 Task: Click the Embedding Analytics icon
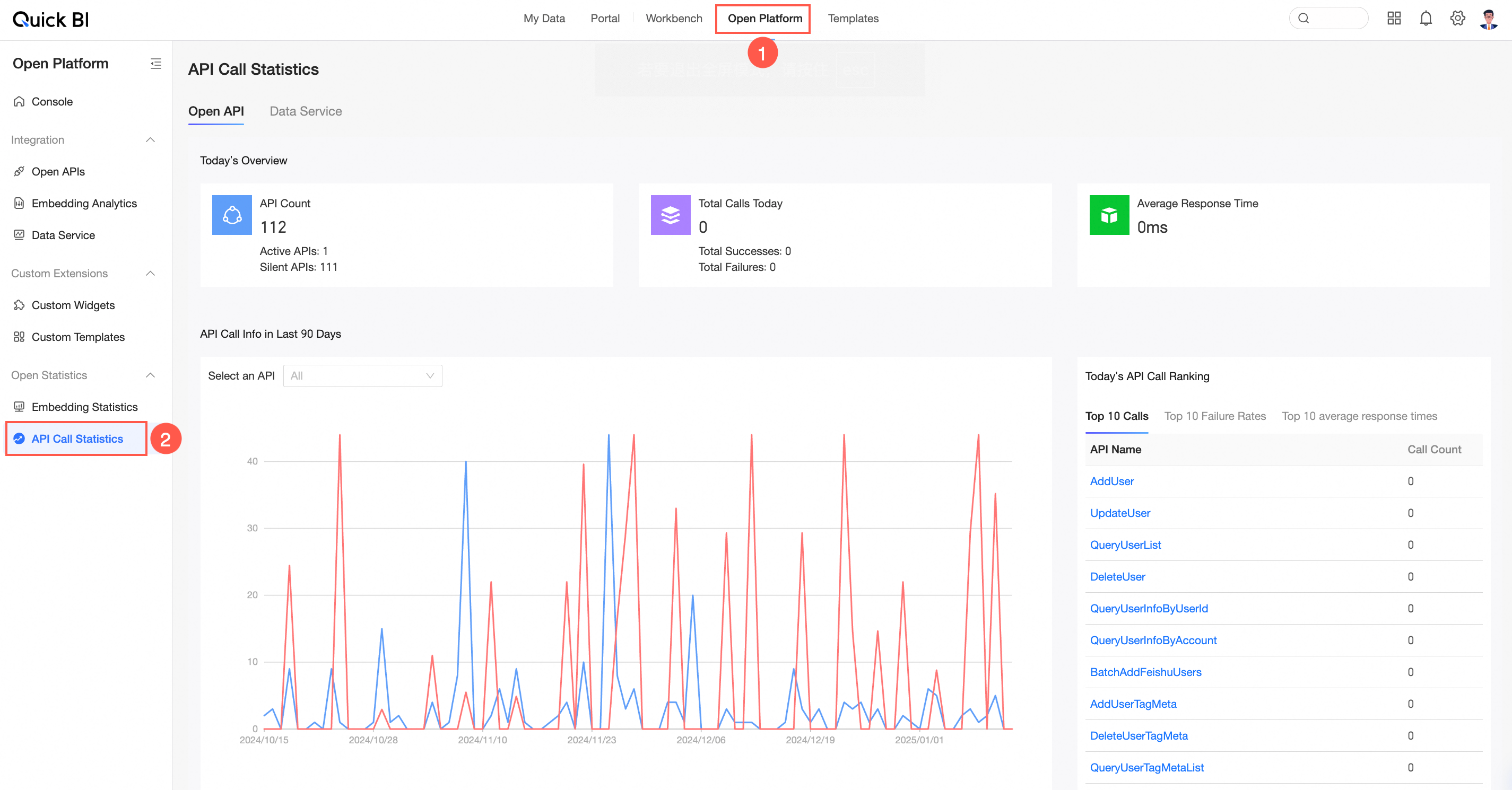[20, 203]
